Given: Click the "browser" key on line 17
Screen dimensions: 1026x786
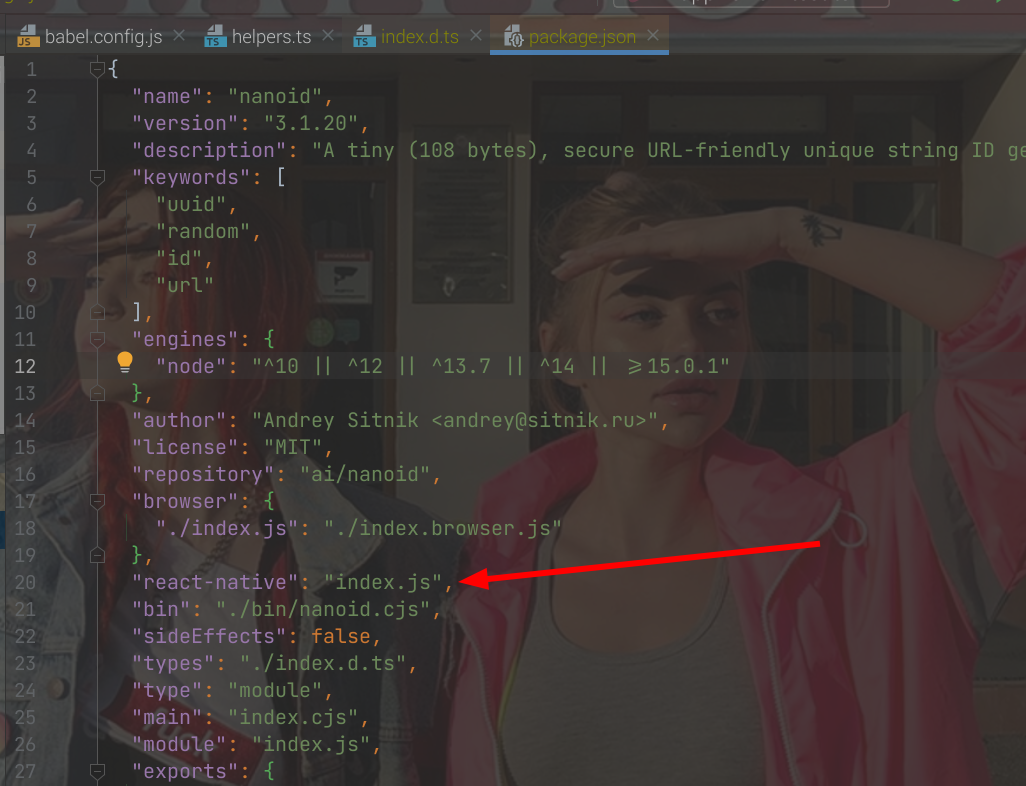Looking at the screenshot, I should tap(185, 501).
